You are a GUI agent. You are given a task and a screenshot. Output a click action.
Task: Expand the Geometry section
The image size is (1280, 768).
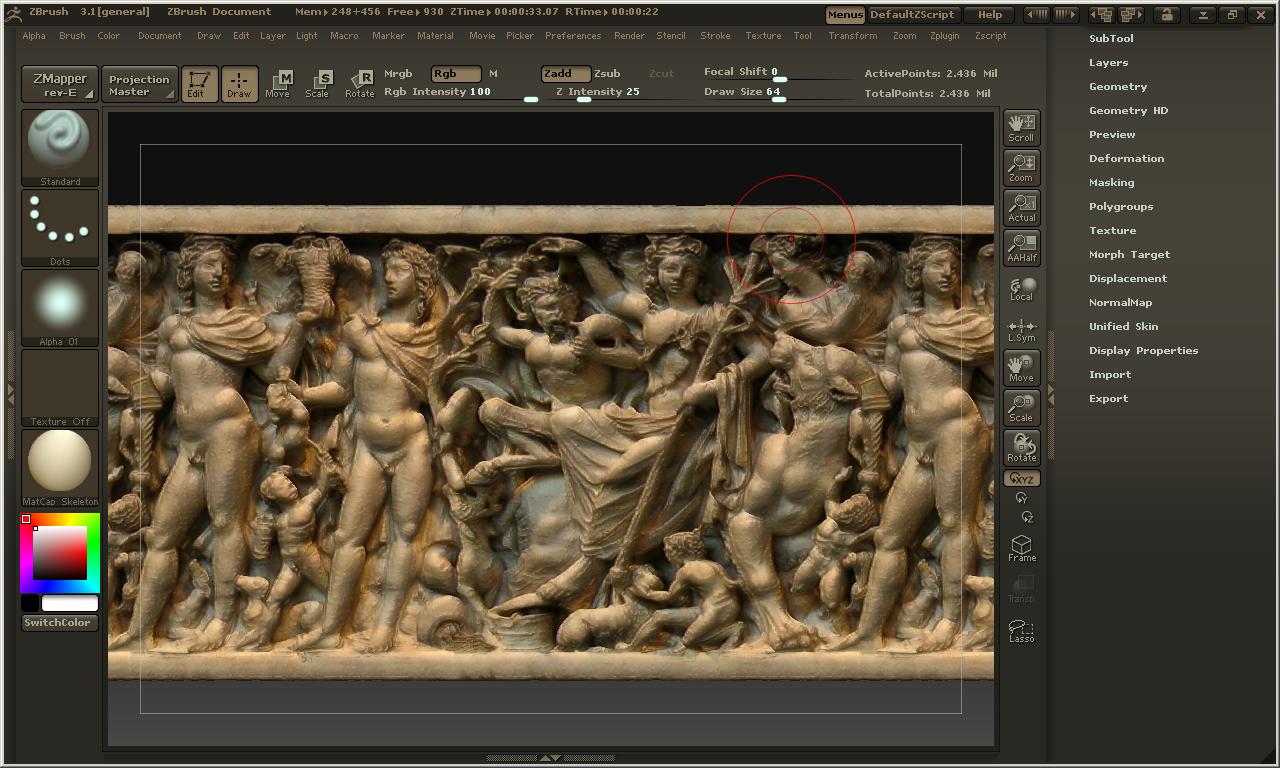(x=1118, y=86)
